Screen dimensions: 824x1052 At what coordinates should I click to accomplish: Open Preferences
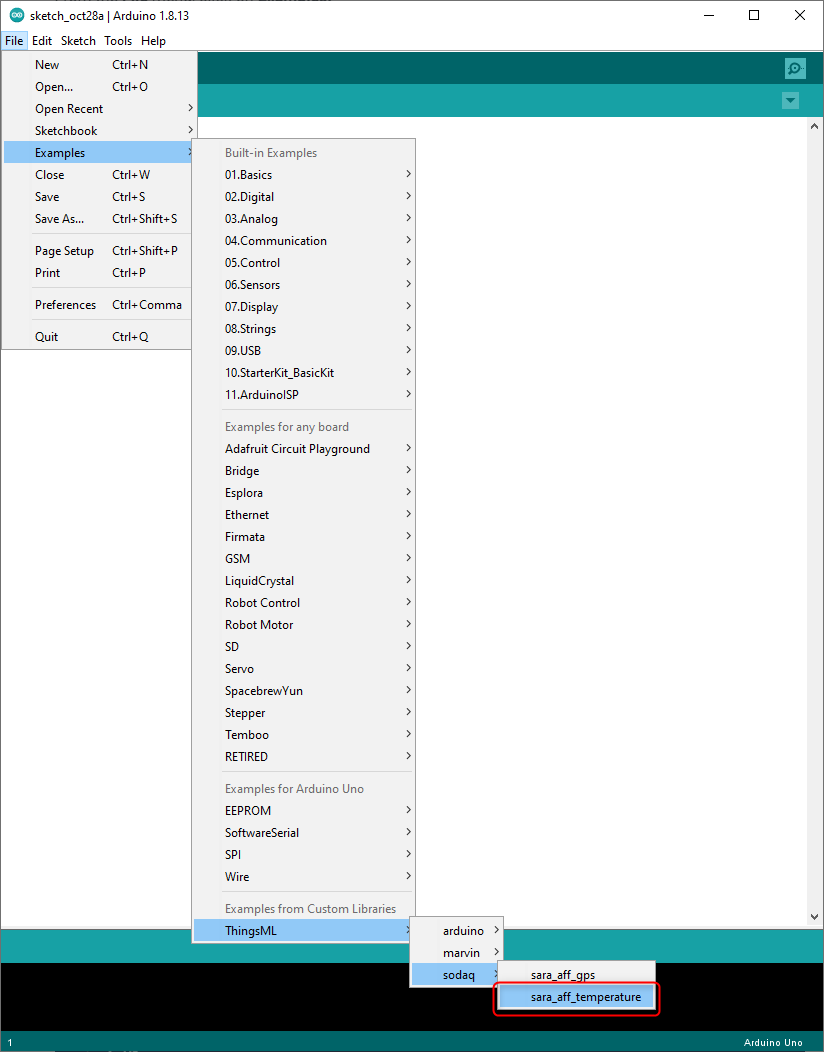click(x=99, y=305)
